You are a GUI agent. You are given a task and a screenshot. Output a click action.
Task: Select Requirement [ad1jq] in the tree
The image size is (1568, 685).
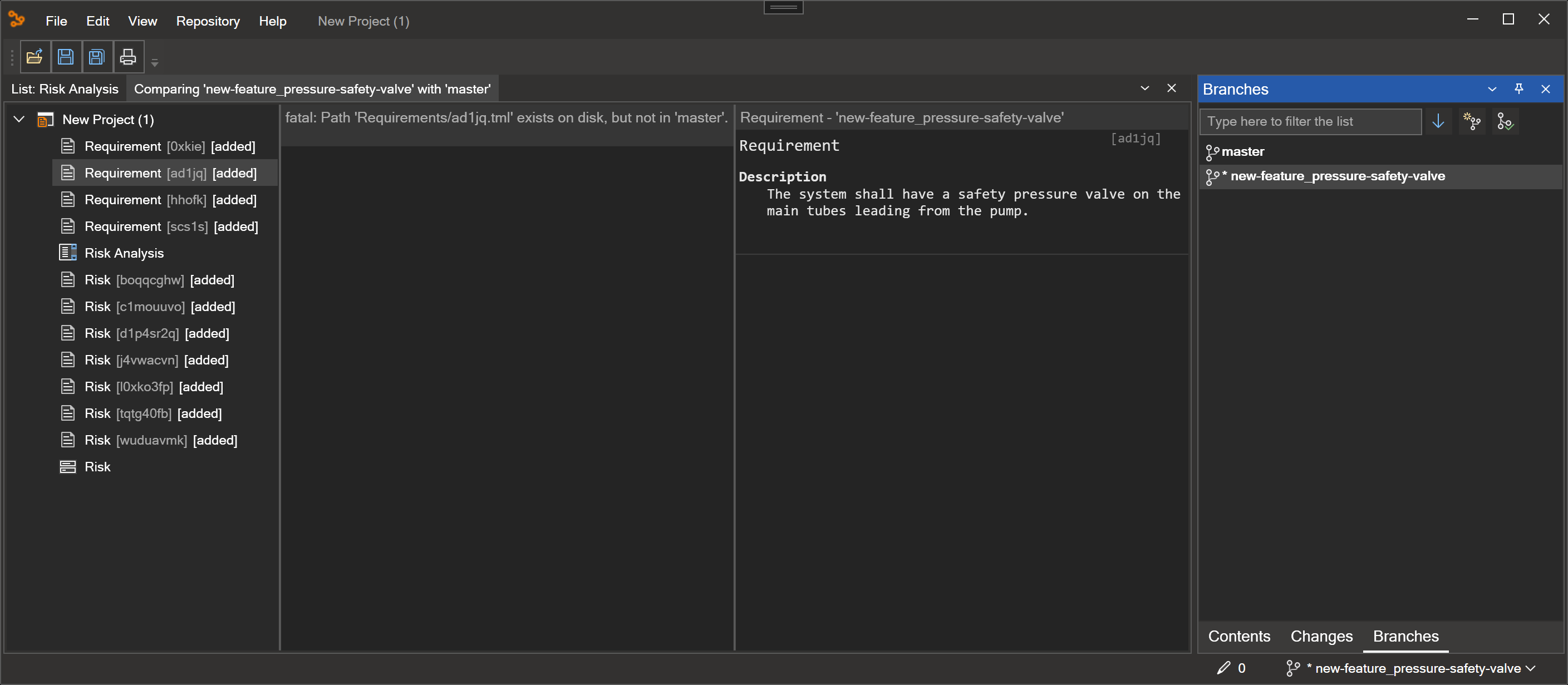point(165,174)
